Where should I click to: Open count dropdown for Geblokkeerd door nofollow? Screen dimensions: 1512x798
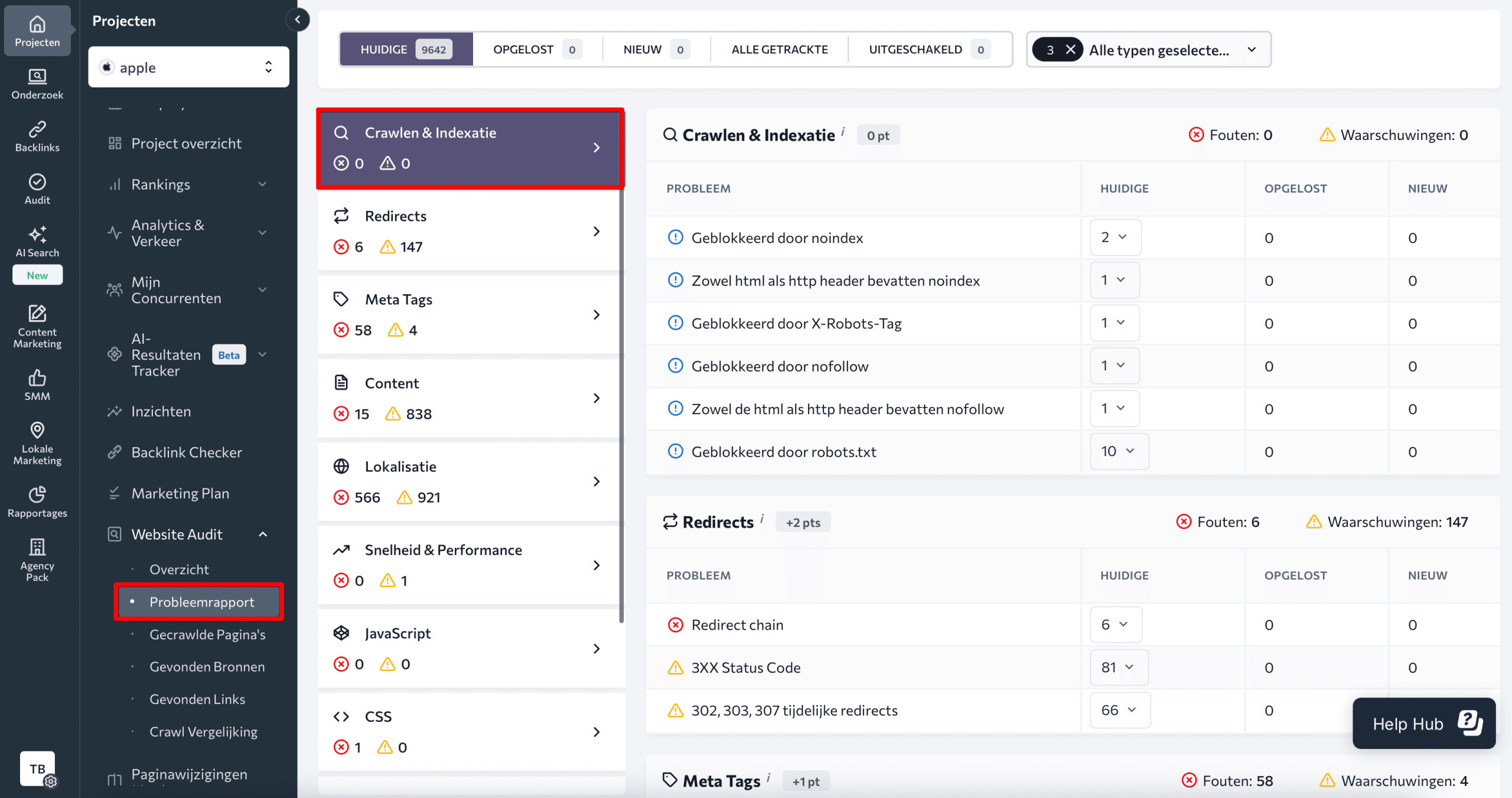pos(1115,366)
